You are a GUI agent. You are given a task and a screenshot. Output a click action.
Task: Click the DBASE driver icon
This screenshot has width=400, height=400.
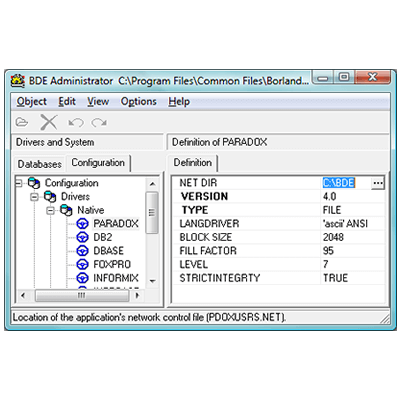pos(82,251)
